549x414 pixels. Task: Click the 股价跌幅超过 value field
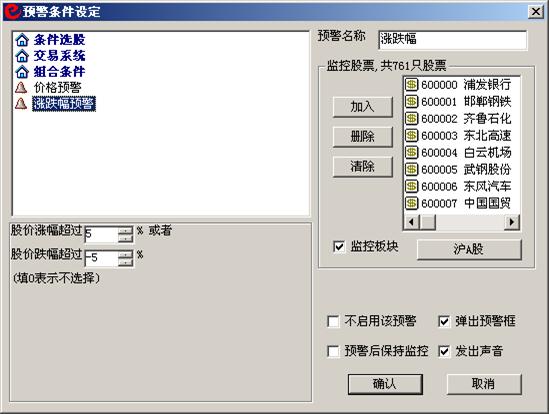102,258
